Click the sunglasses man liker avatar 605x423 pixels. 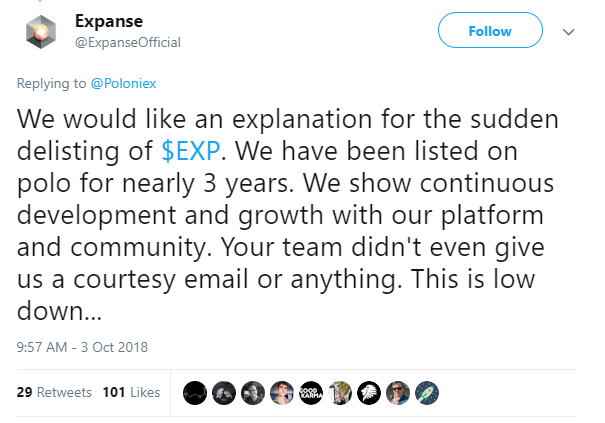click(398, 393)
